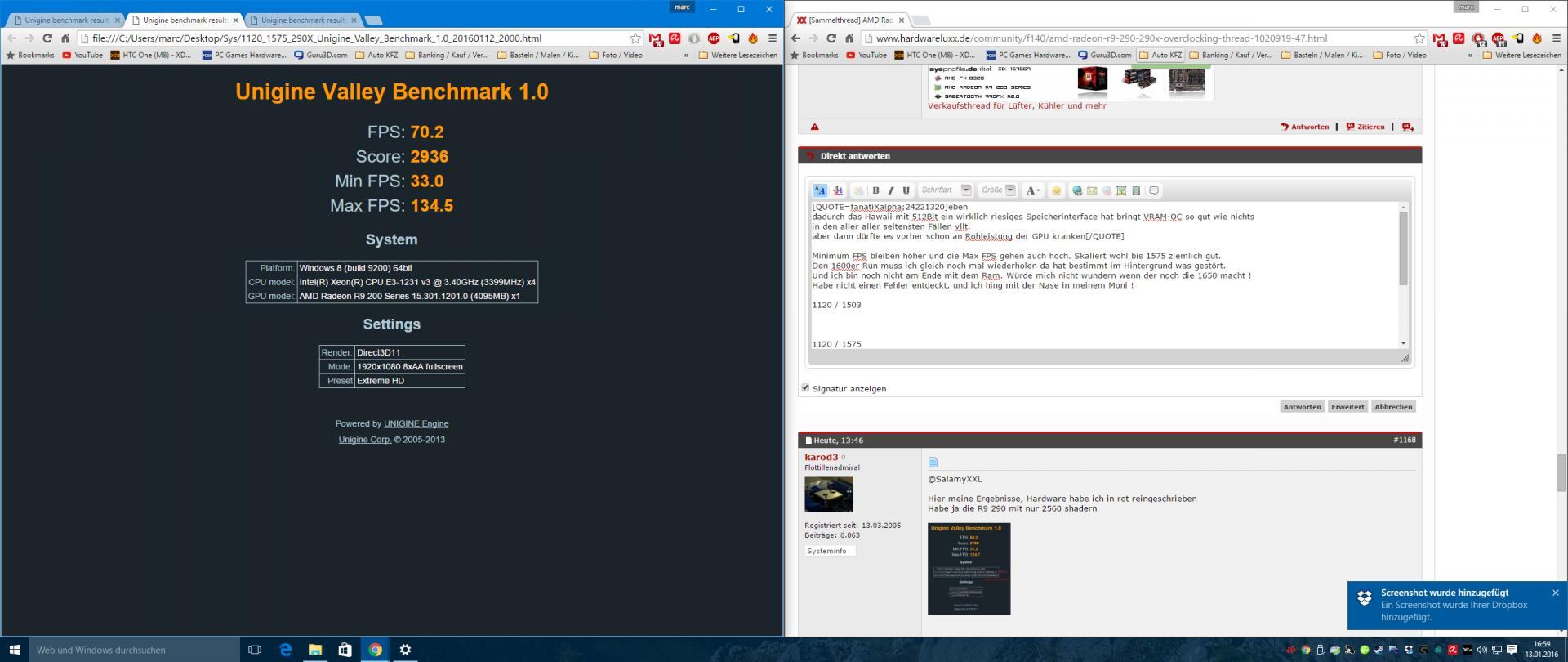Screen dimensions: 1568x662
Task: Click the Zitieren link above editor
Action: (x=1365, y=127)
